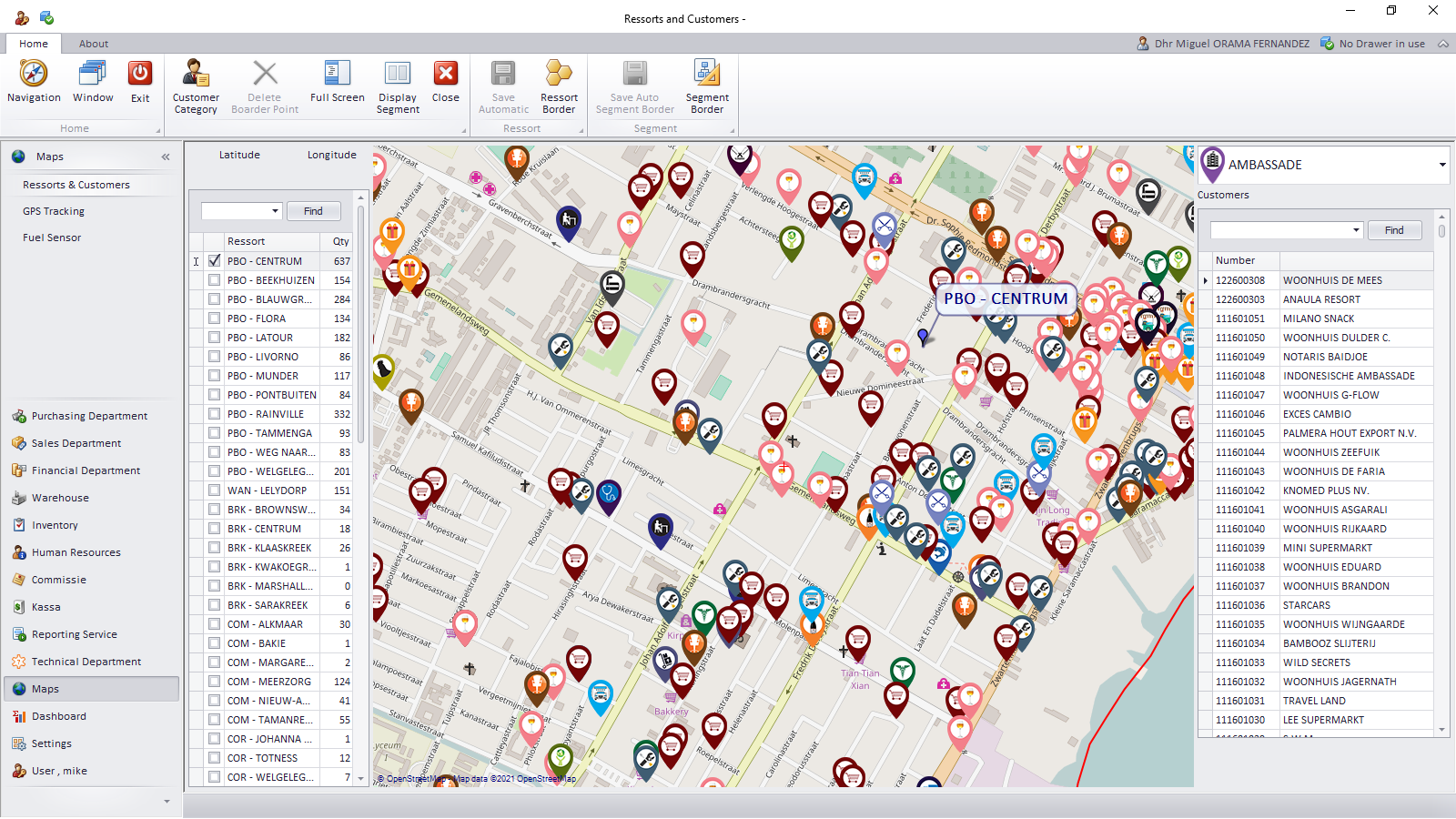Image resolution: width=1456 pixels, height=819 pixels.
Task: Click Find button in Customers panel
Action: tap(1393, 230)
